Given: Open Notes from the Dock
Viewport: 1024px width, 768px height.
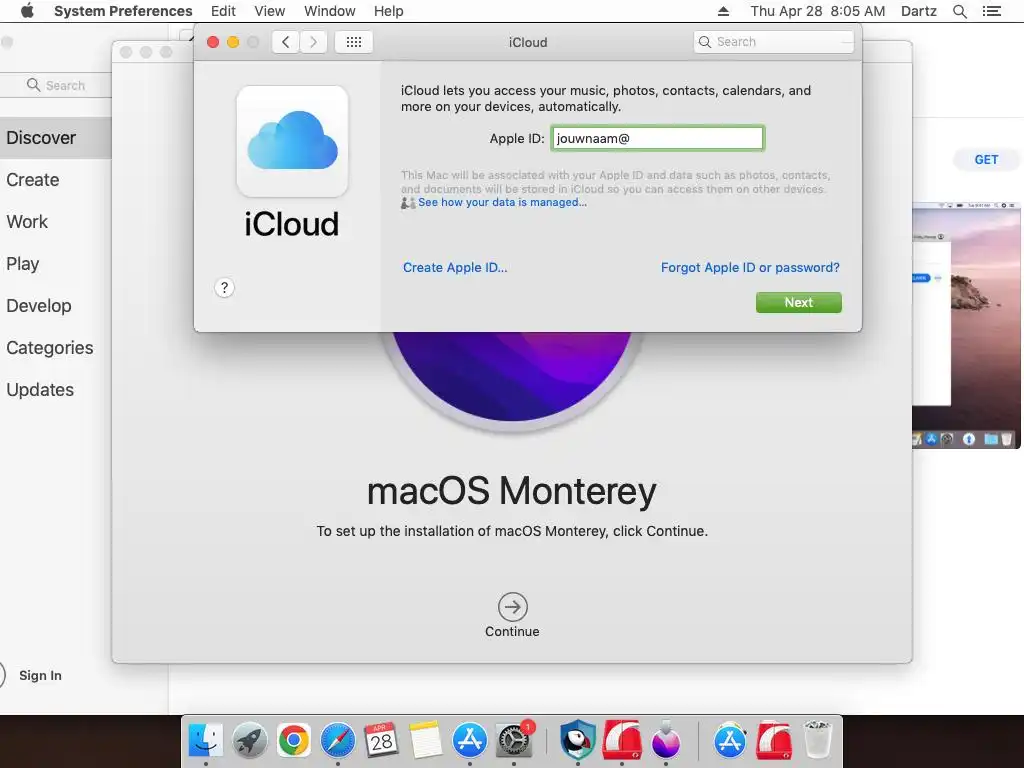Looking at the screenshot, I should tap(425, 740).
